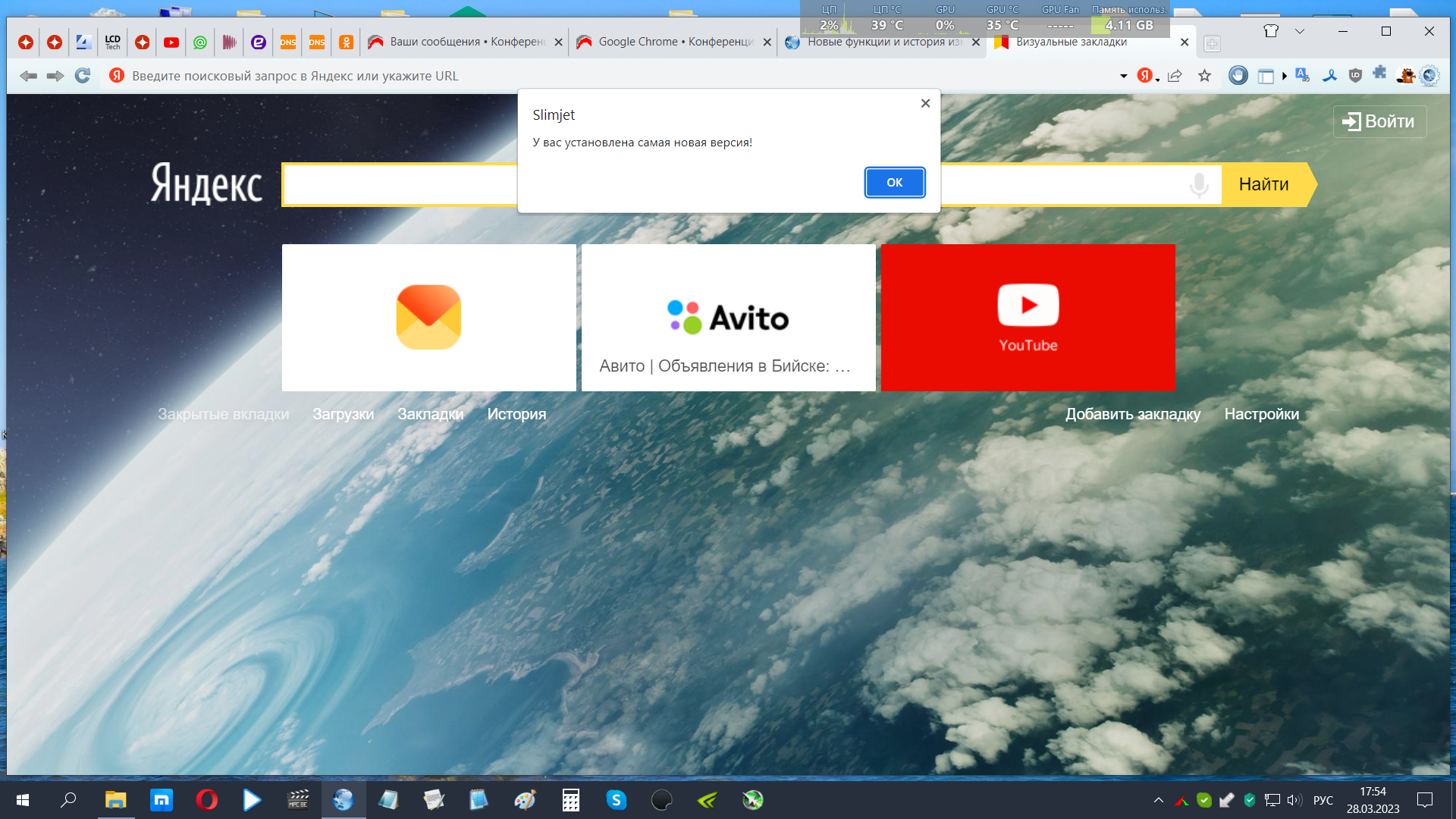1456x819 pixels.
Task: Open the Yandex search engine dropdown
Action: [x=1147, y=76]
